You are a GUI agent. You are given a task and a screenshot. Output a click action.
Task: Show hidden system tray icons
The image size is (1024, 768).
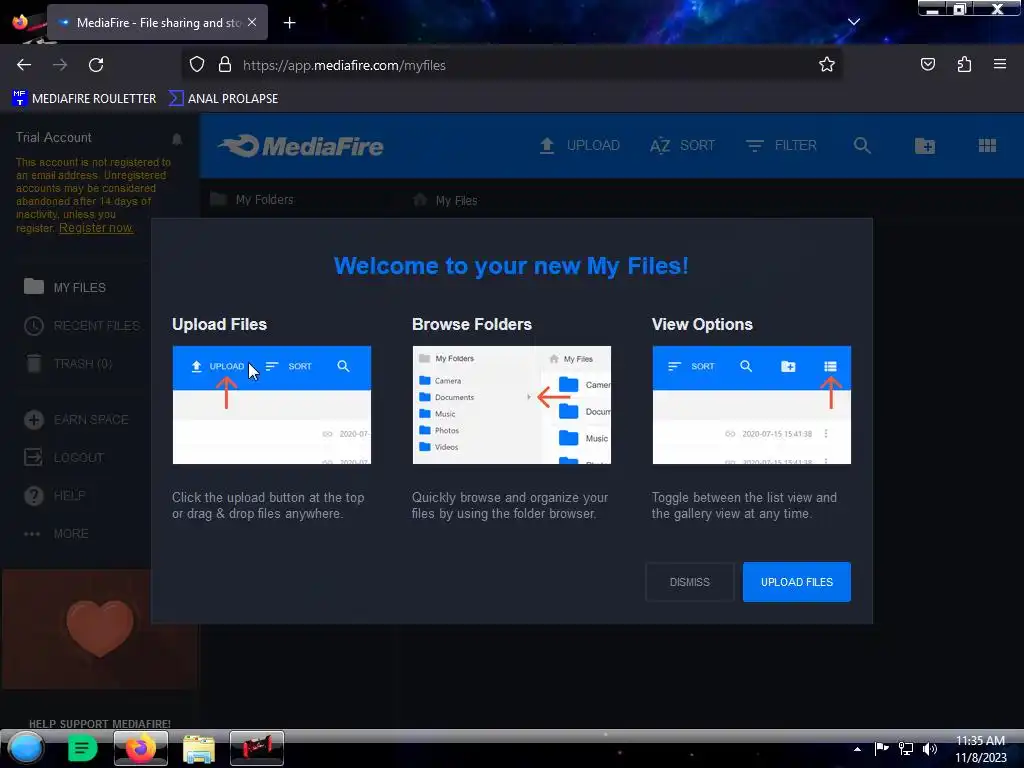(857, 749)
